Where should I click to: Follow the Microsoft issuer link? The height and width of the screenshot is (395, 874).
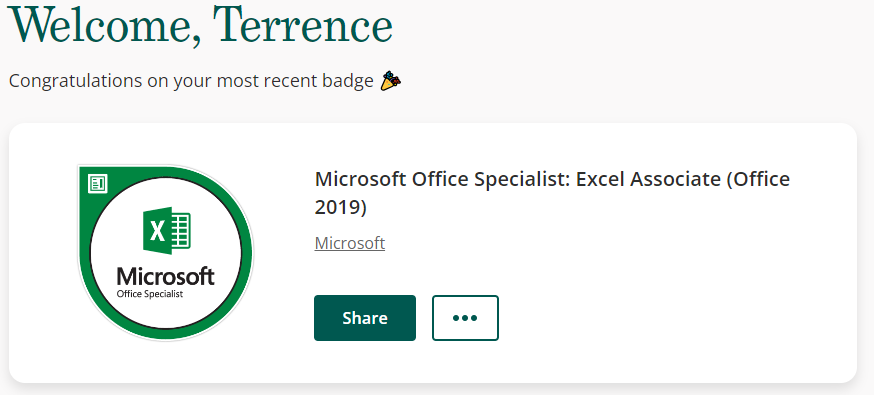[349, 243]
